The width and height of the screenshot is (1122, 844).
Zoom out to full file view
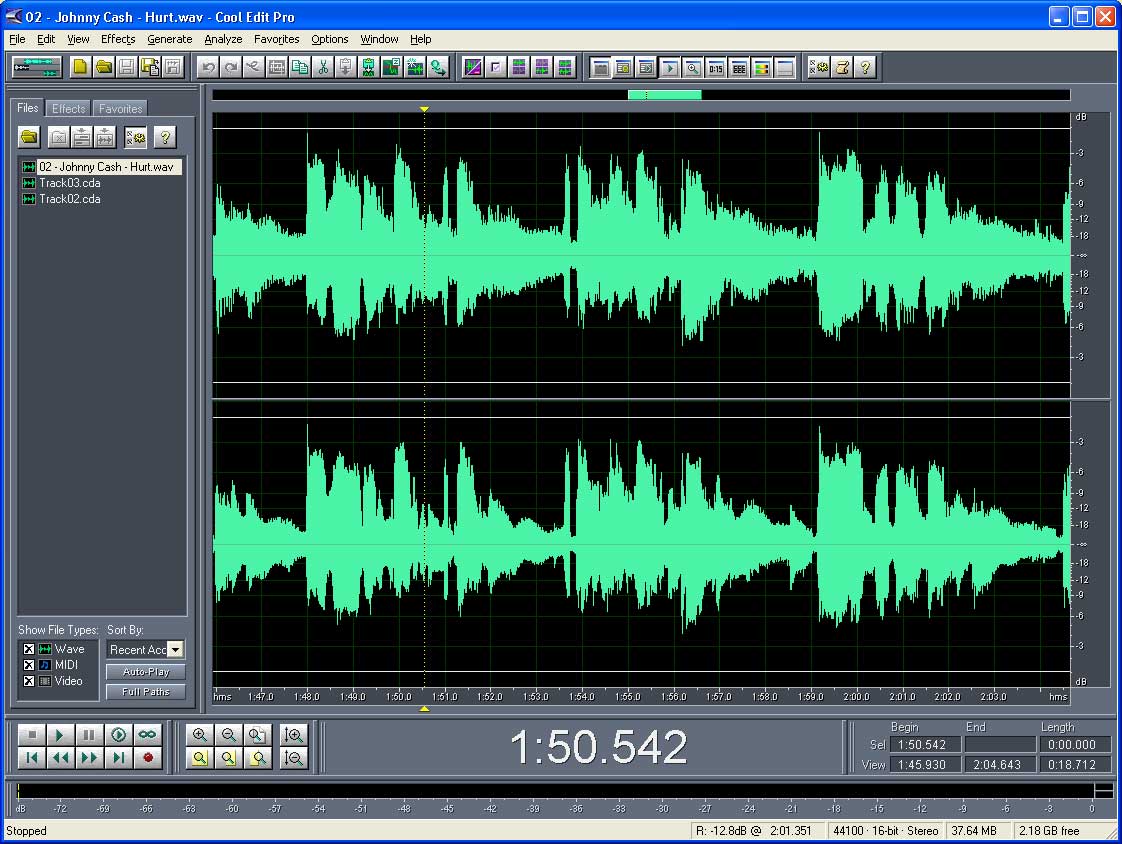coord(257,735)
